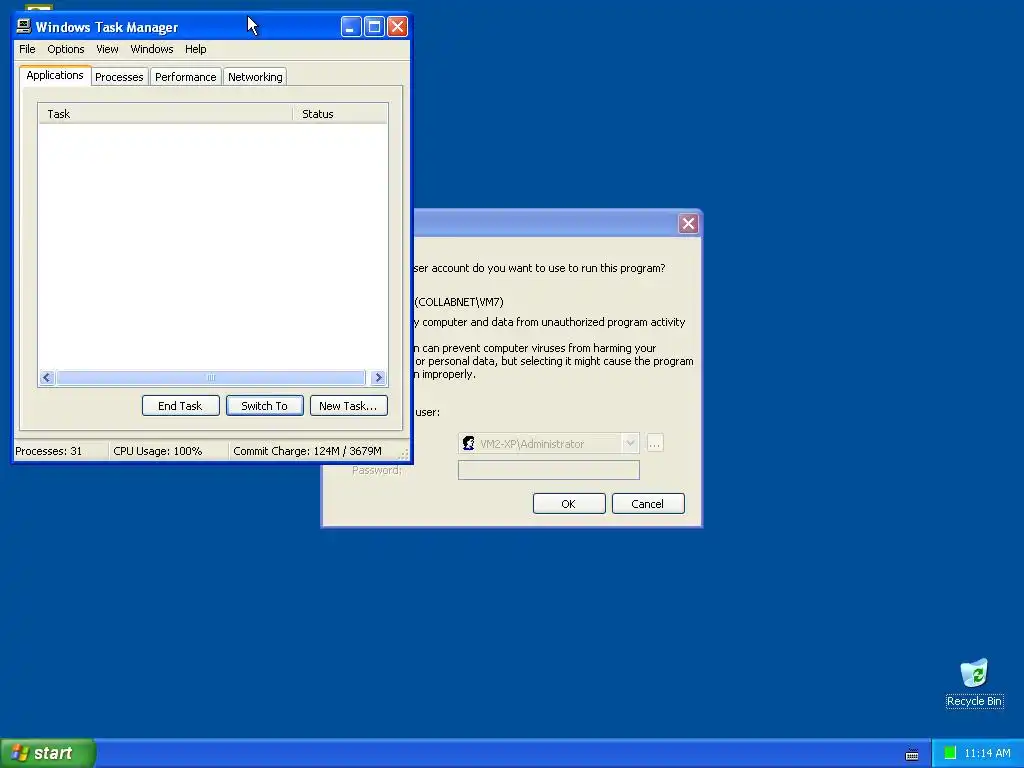Click the task list left scroll arrow

46,377
